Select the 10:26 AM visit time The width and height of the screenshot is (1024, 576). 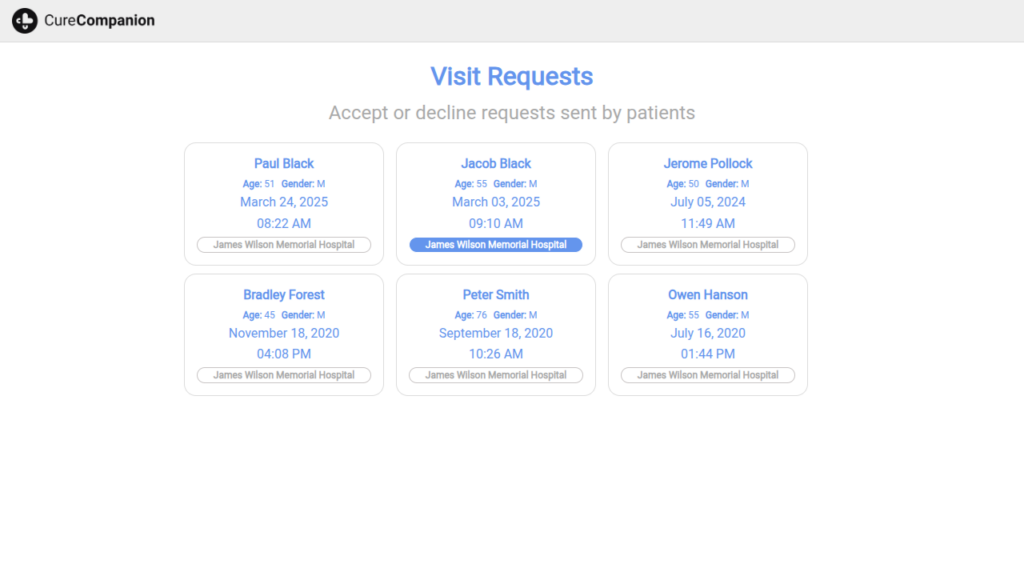click(x=496, y=354)
